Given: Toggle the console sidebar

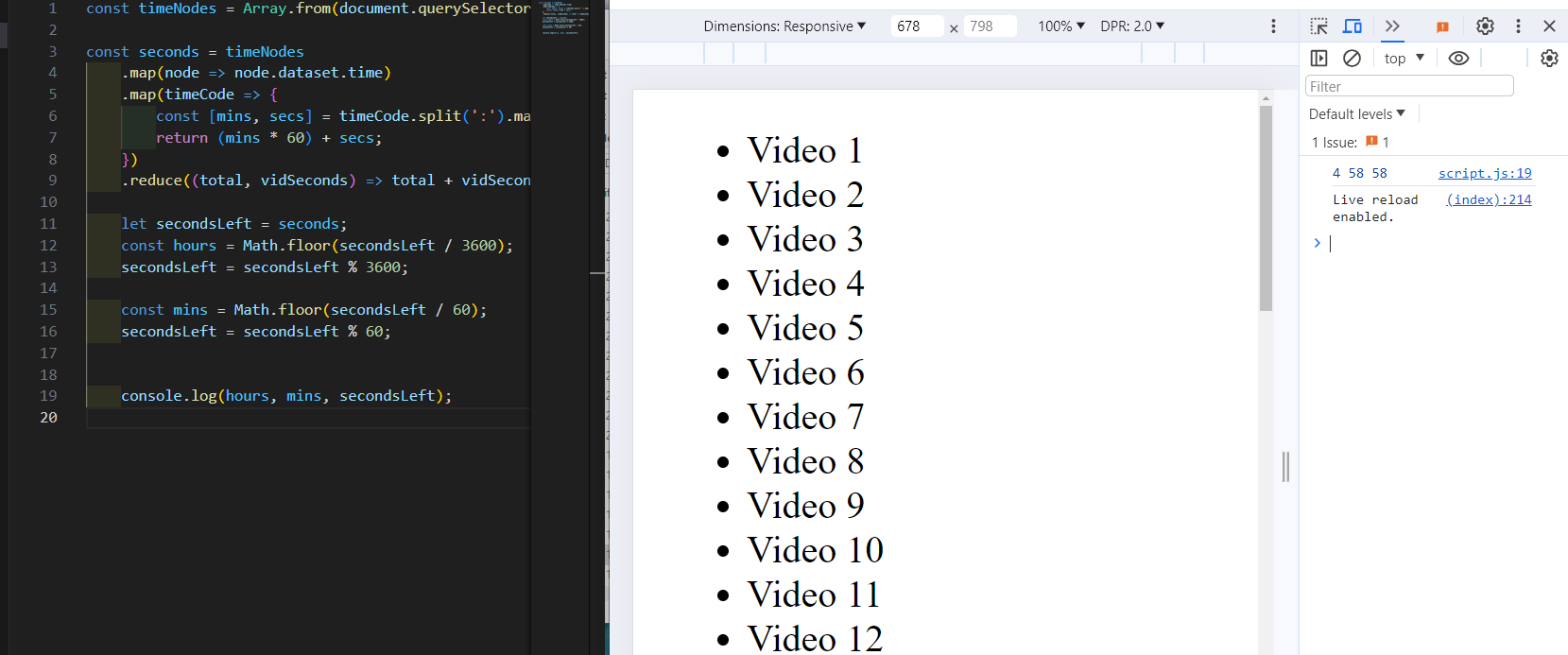Looking at the screenshot, I should tap(1319, 59).
